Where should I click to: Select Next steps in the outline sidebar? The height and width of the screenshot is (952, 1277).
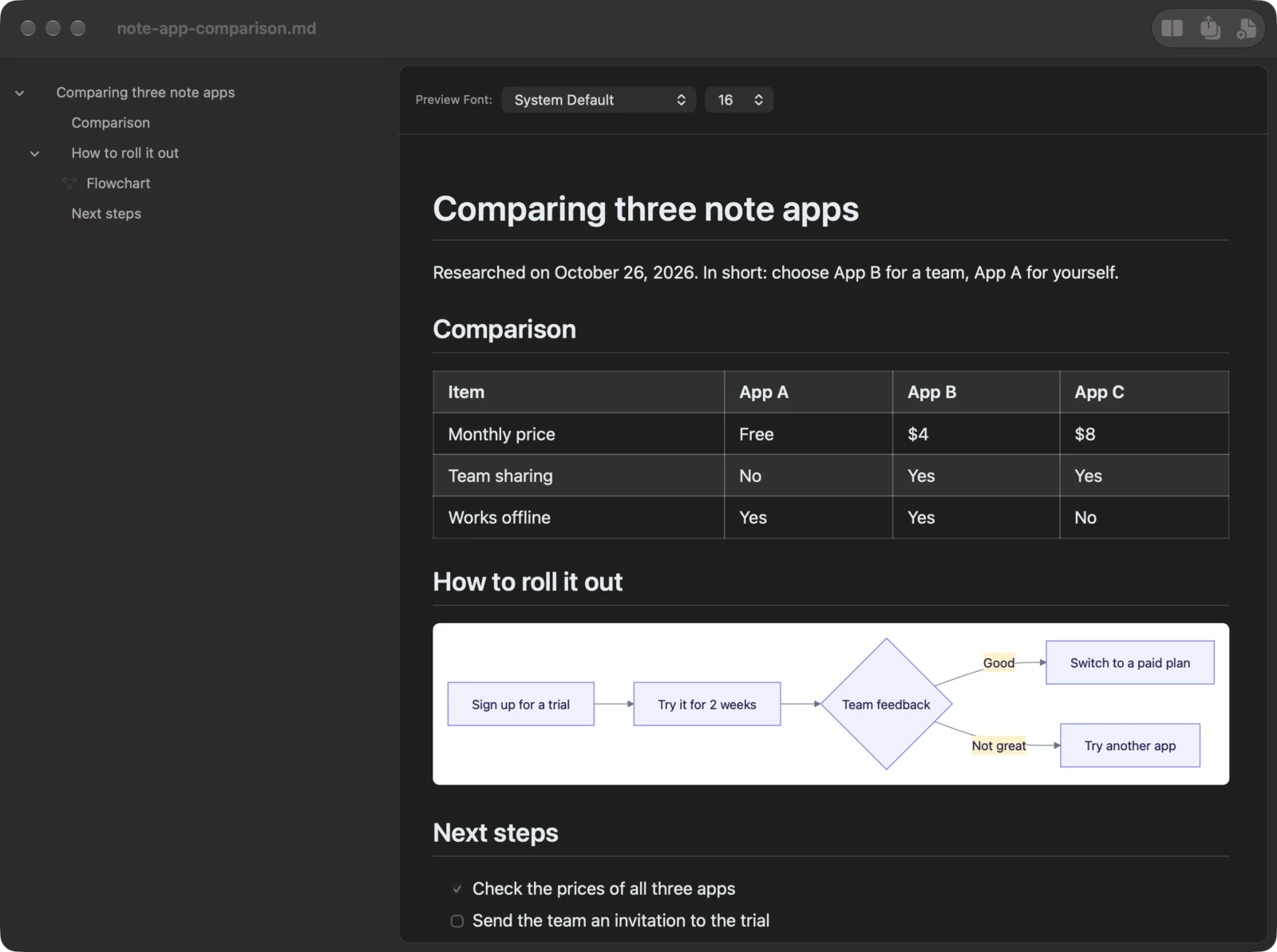pyautogui.click(x=106, y=214)
